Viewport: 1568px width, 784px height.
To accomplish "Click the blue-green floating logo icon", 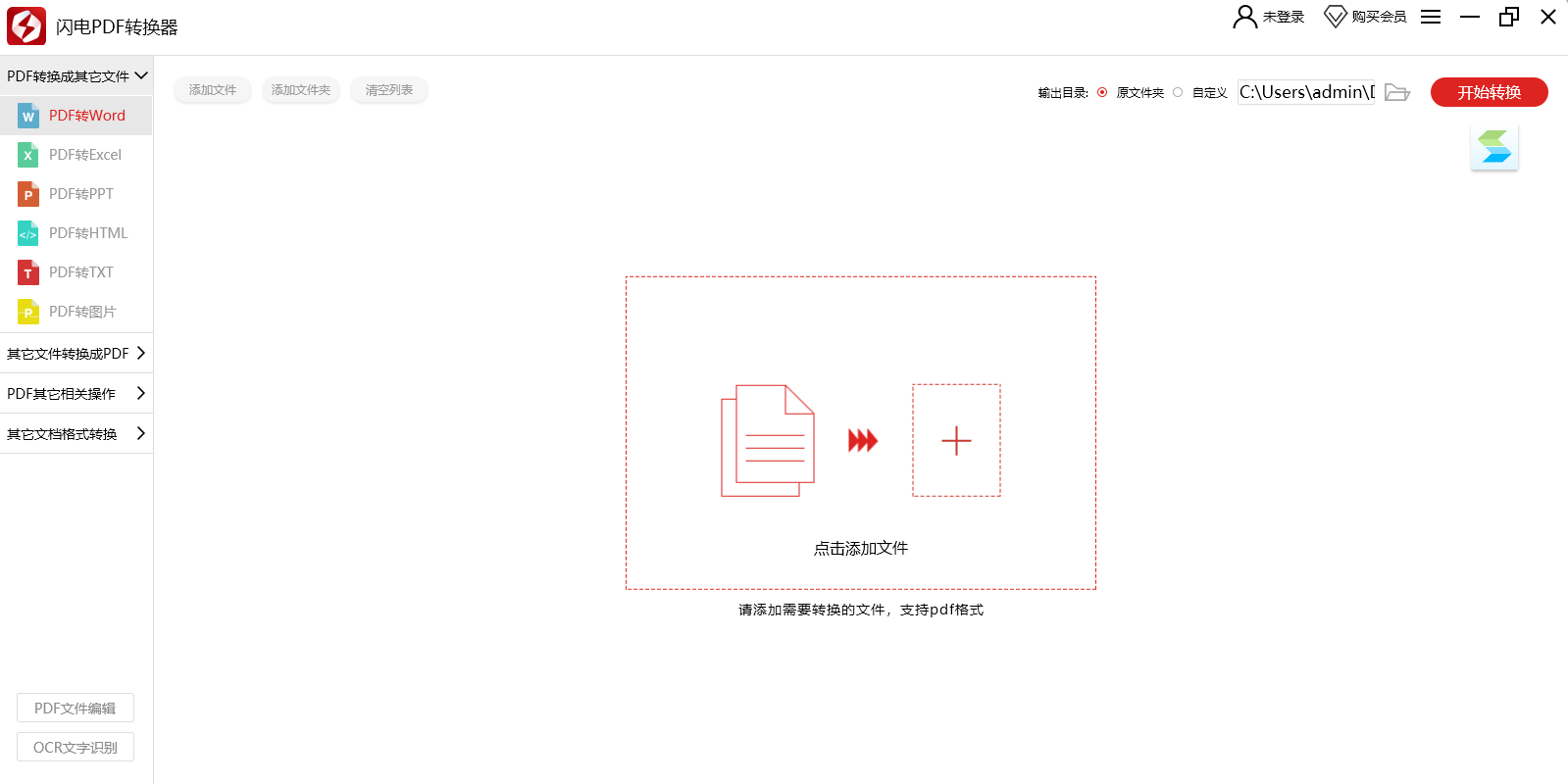I will click(x=1494, y=147).
